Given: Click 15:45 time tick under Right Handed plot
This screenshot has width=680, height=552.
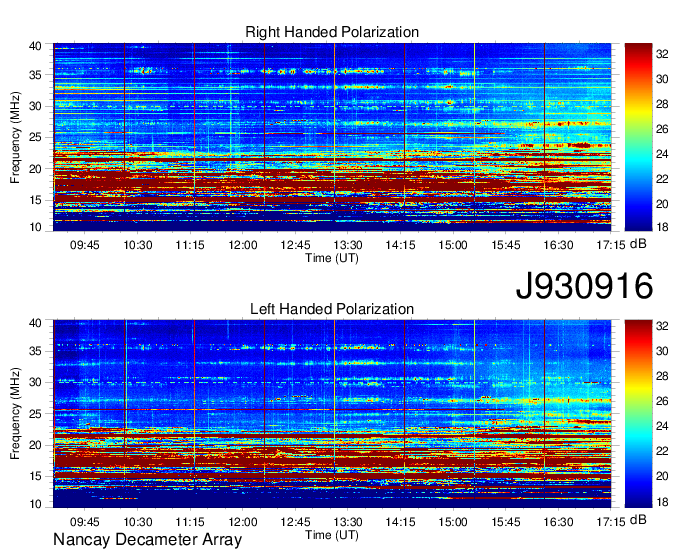Looking at the screenshot, I should (x=506, y=245).
